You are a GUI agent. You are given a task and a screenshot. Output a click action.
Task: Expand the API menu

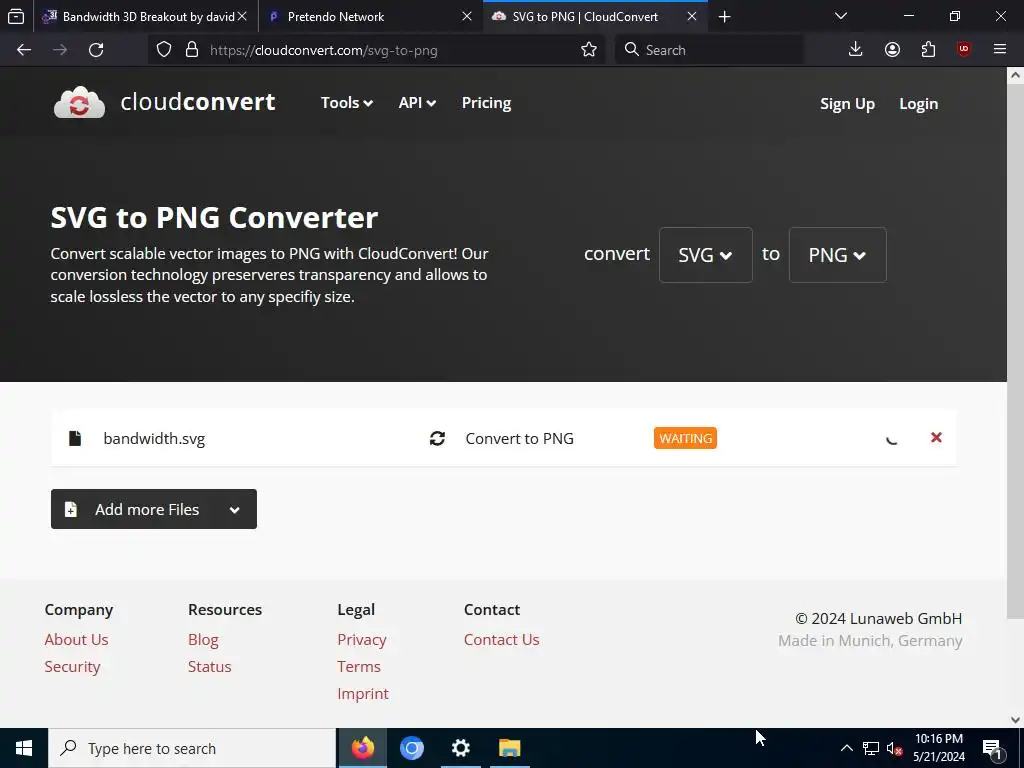point(417,103)
